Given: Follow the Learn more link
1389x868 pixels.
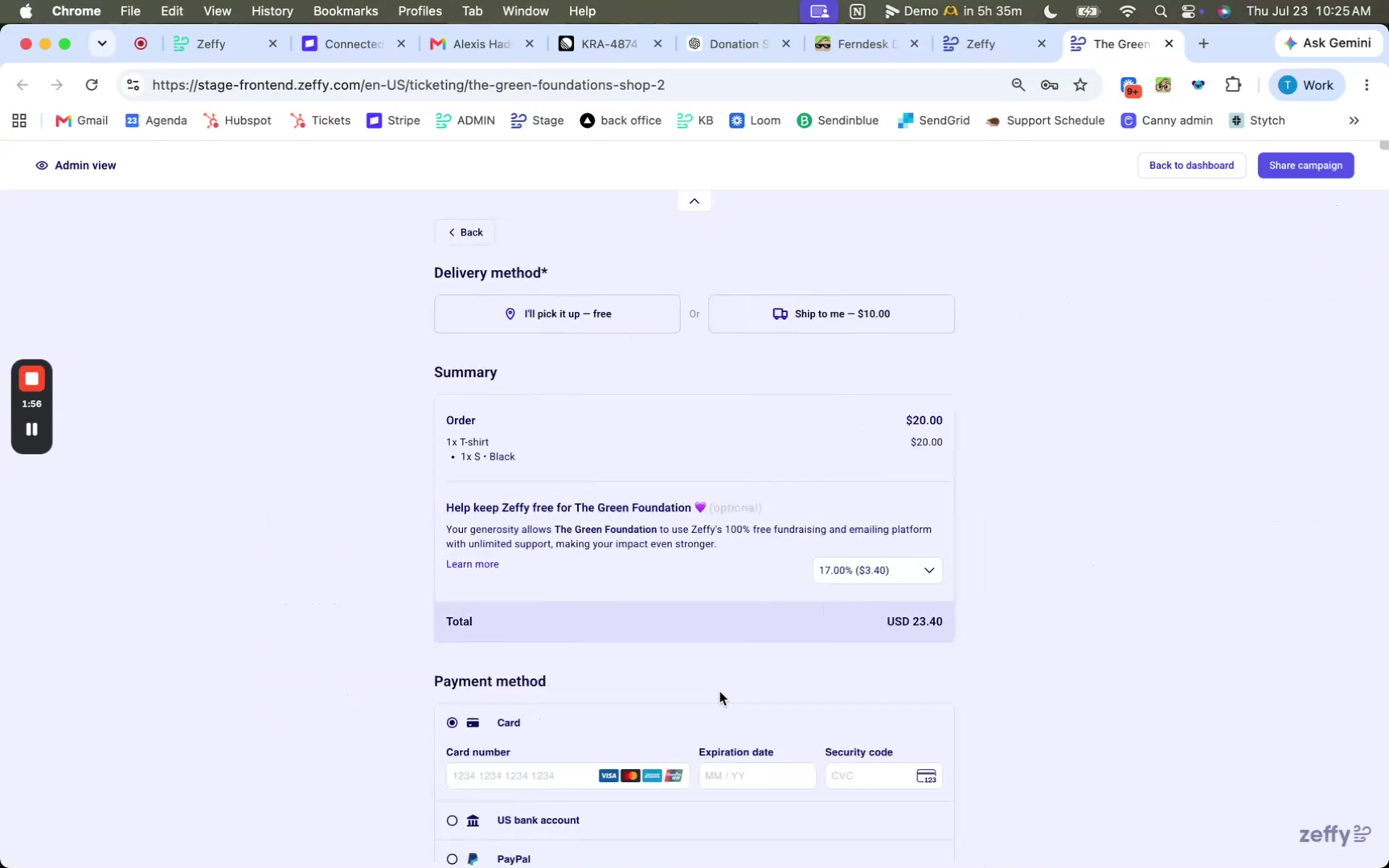Looking at the screenshot, I should pos(473,564).
